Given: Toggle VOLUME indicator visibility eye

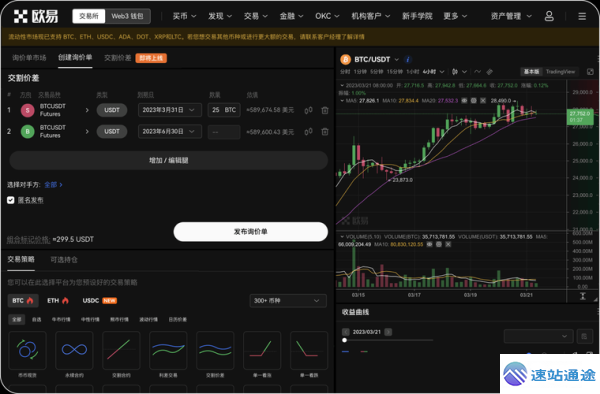Looking at the screenshot, I should tap(430, 244).
